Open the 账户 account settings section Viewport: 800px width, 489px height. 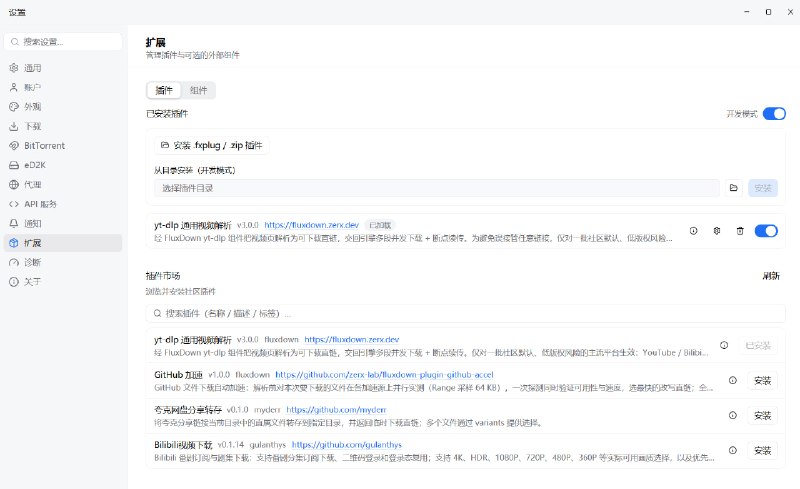tap(63, 87)
